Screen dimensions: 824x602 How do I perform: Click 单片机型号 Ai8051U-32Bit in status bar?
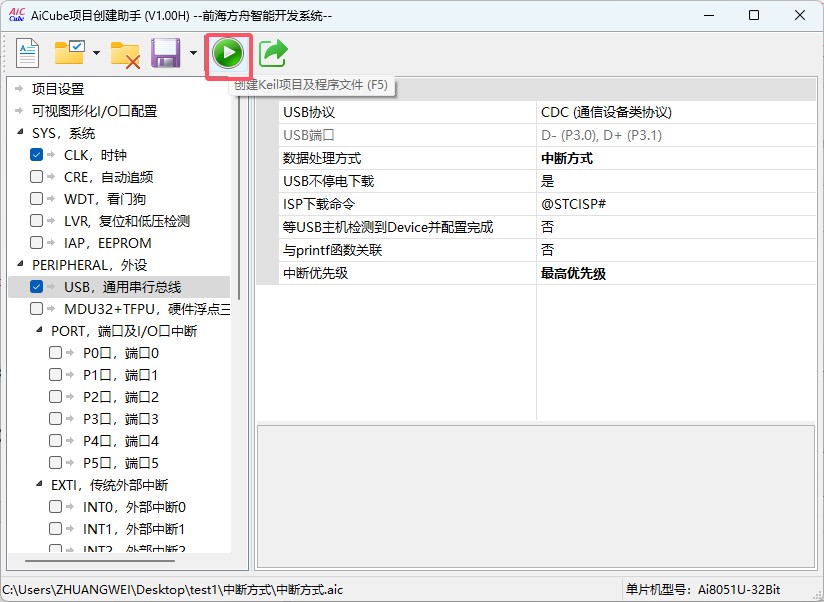pyautogui.click(x=703, y=590)
